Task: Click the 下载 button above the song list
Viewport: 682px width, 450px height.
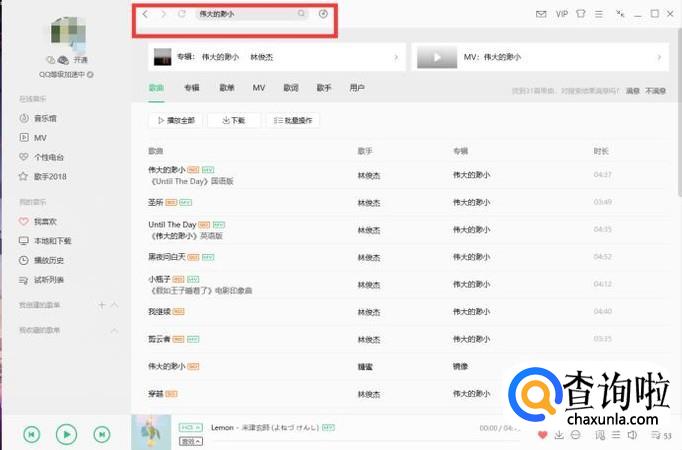Action: pyautogui.click(x=234, y=120)
